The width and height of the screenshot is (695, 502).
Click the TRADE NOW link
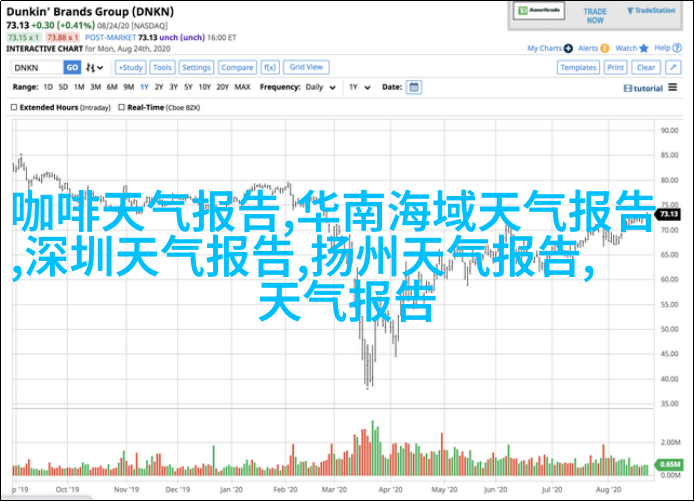(x=595, y=16)
